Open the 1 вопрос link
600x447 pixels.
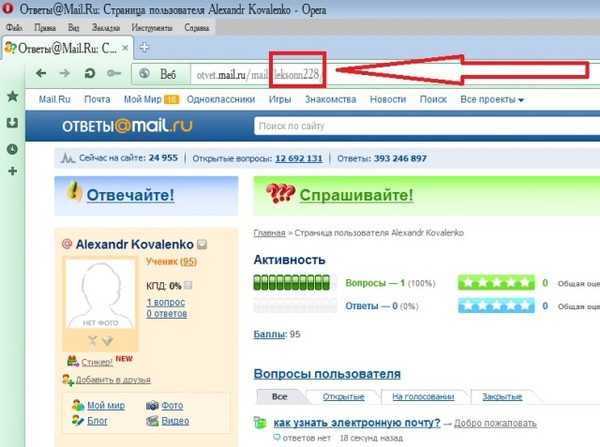coord(166,302)
